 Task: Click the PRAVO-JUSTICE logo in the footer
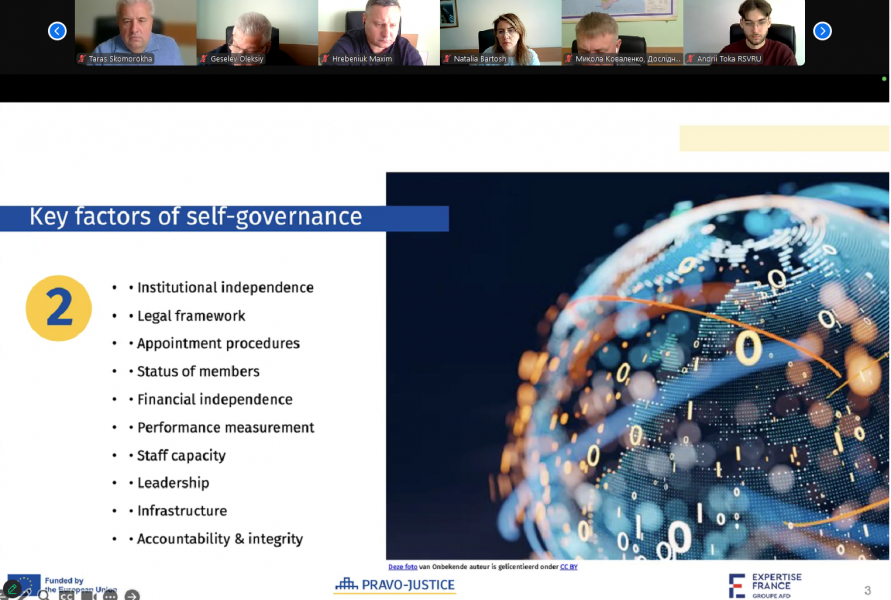click(x=395, y=585)
